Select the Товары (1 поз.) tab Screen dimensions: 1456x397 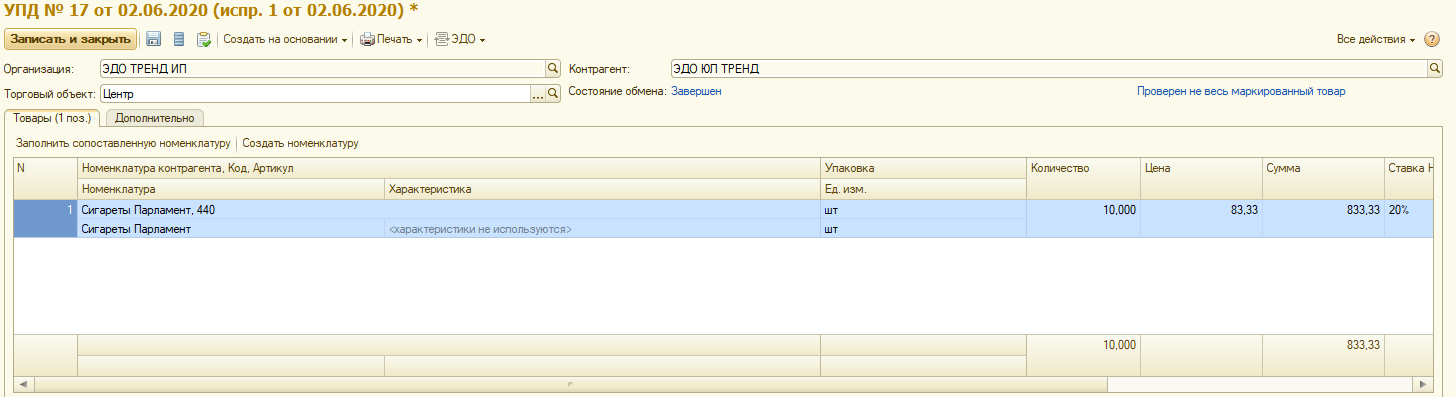[52, 117]
